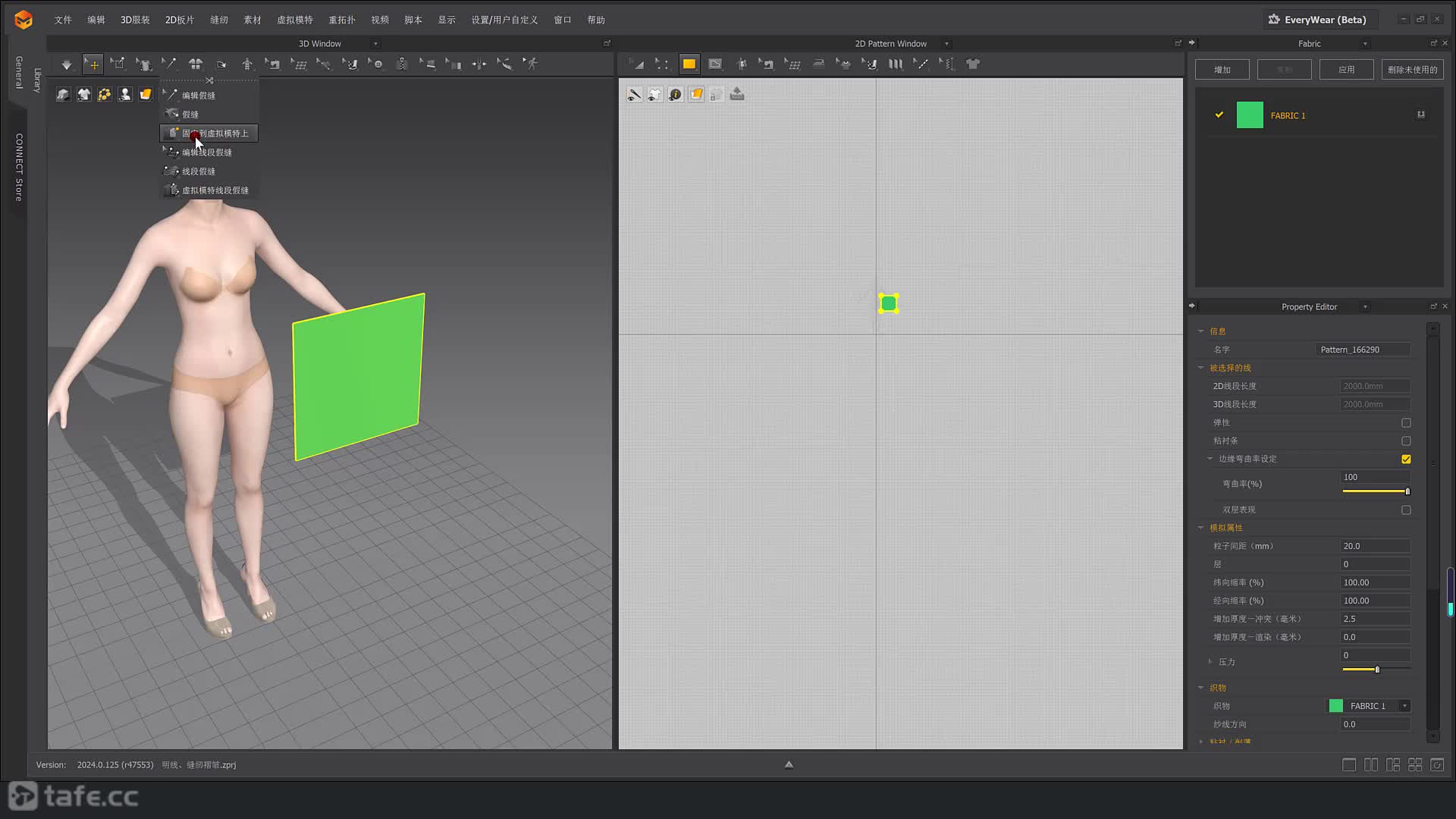This screenshot has width=1456, height=819.
Task: Click the puckering zigzag tool in 2D toolbar
Action: (x=947, y=64)
